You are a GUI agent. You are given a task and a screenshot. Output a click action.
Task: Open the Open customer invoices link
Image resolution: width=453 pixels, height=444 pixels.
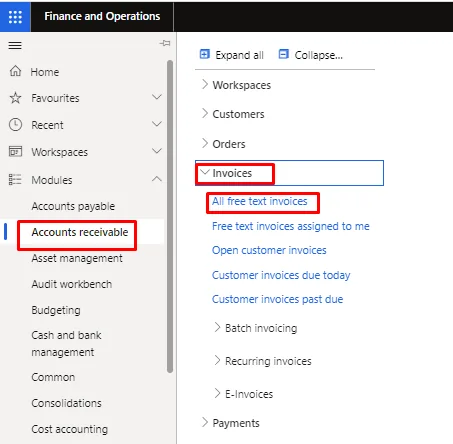tap(269, 250)
